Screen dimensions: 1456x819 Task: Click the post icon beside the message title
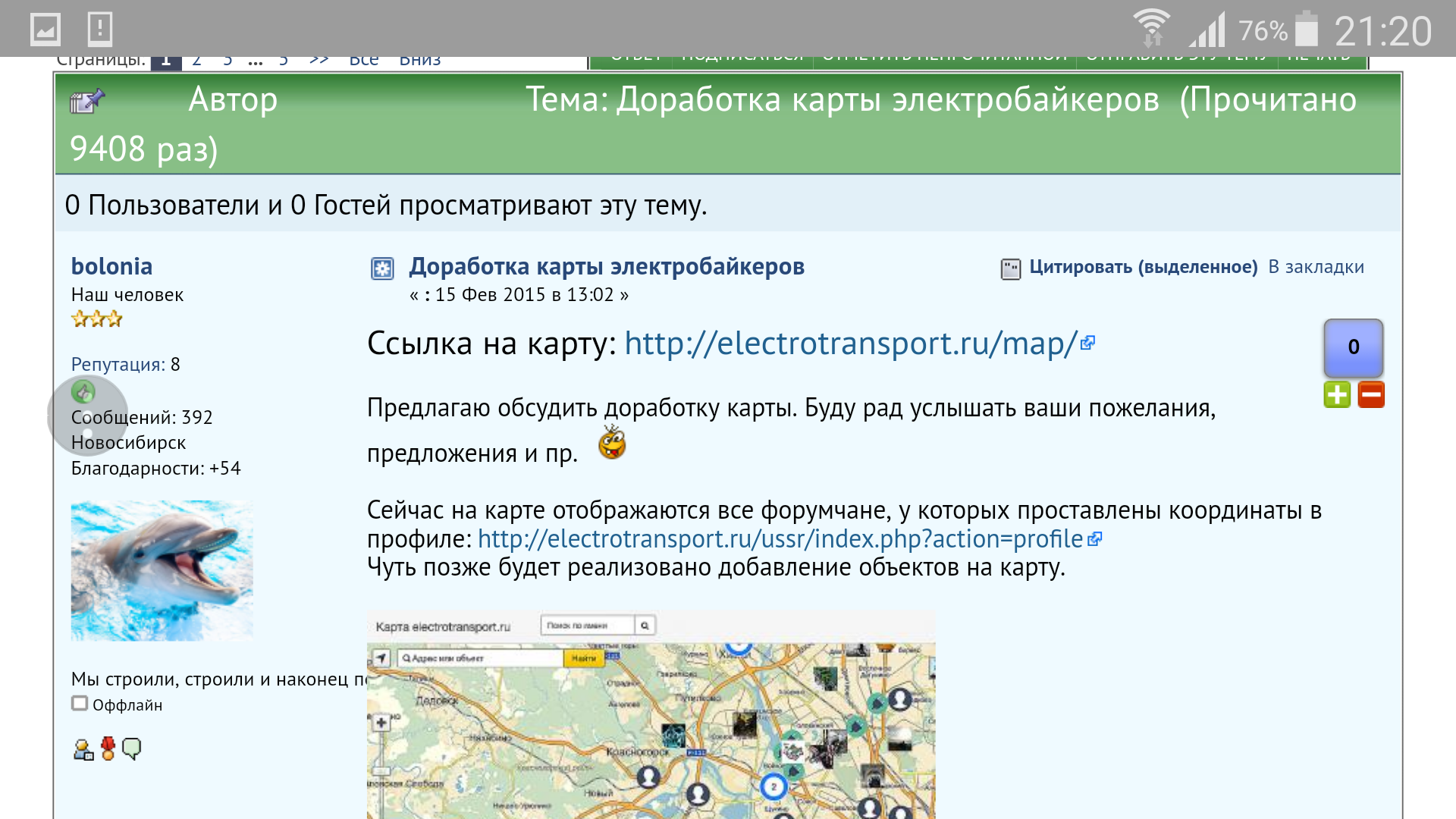pos(382,268)
